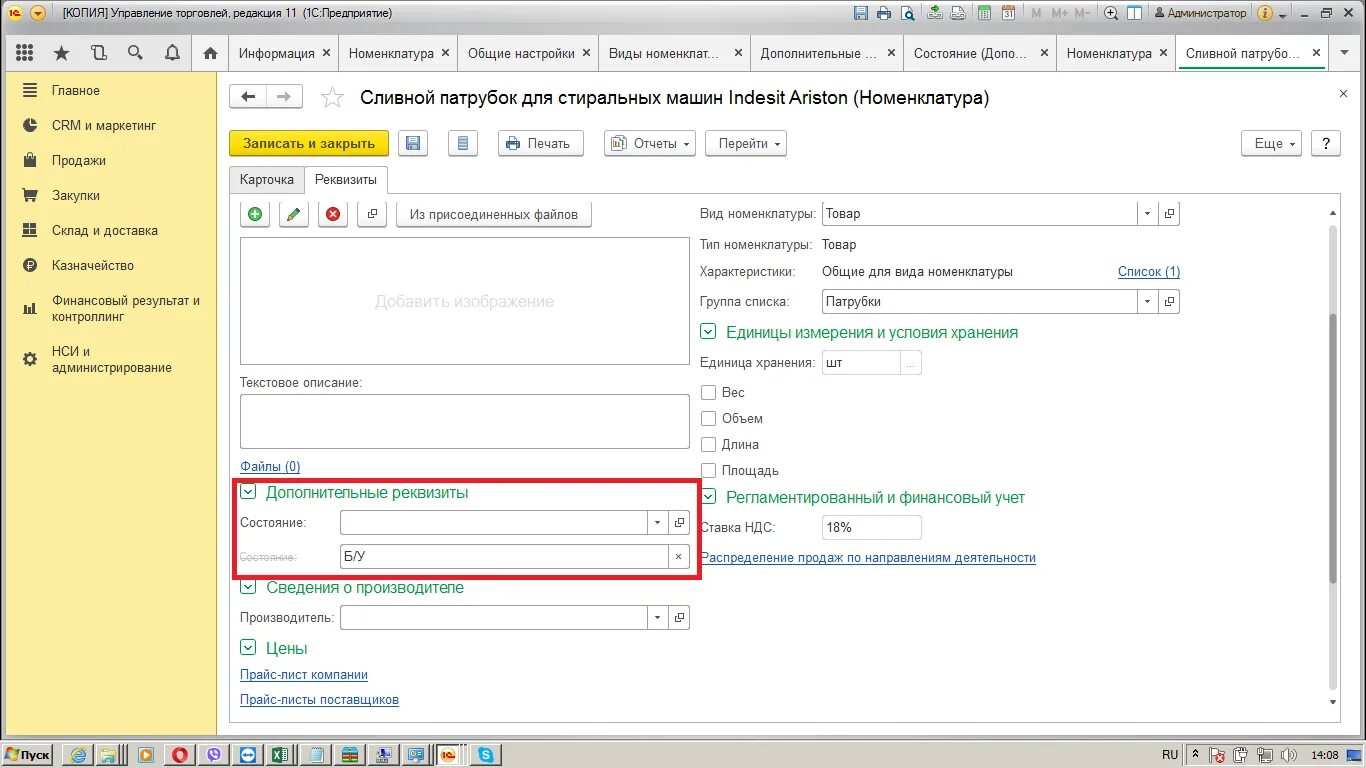Open the Прайс-лист компании link
1366x768 pixels.
(x=304, y=675)
